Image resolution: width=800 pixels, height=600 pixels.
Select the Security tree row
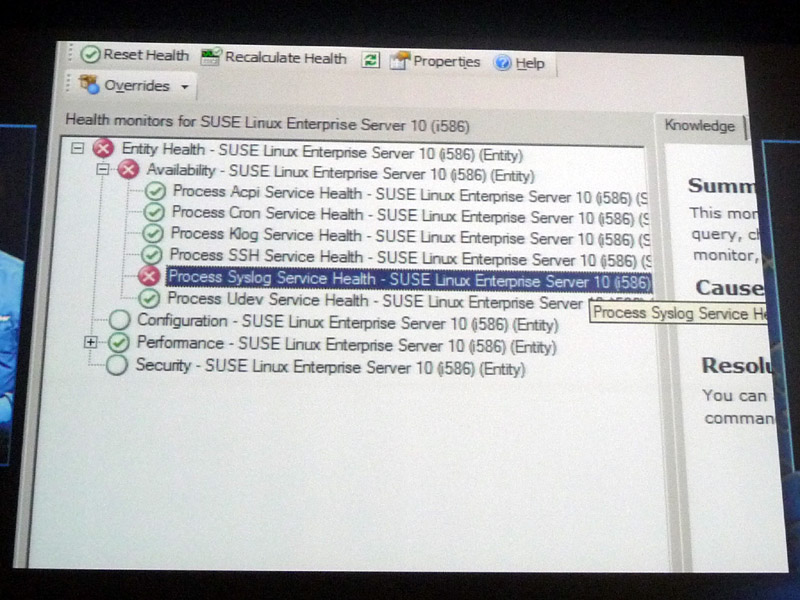pos(330,367)
